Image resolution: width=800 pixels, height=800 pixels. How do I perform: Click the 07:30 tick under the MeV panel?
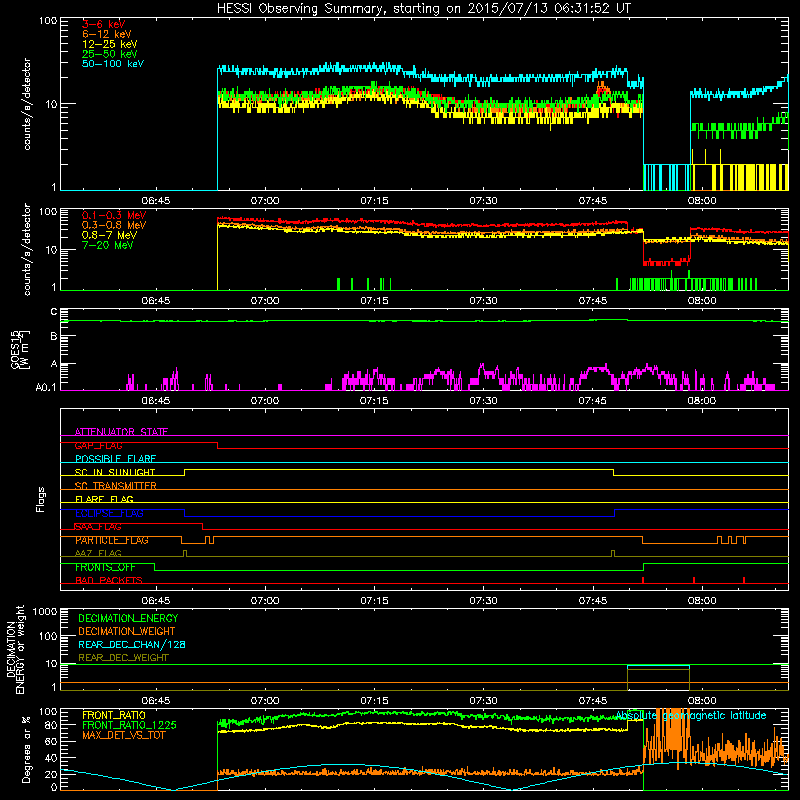point(483,301)
